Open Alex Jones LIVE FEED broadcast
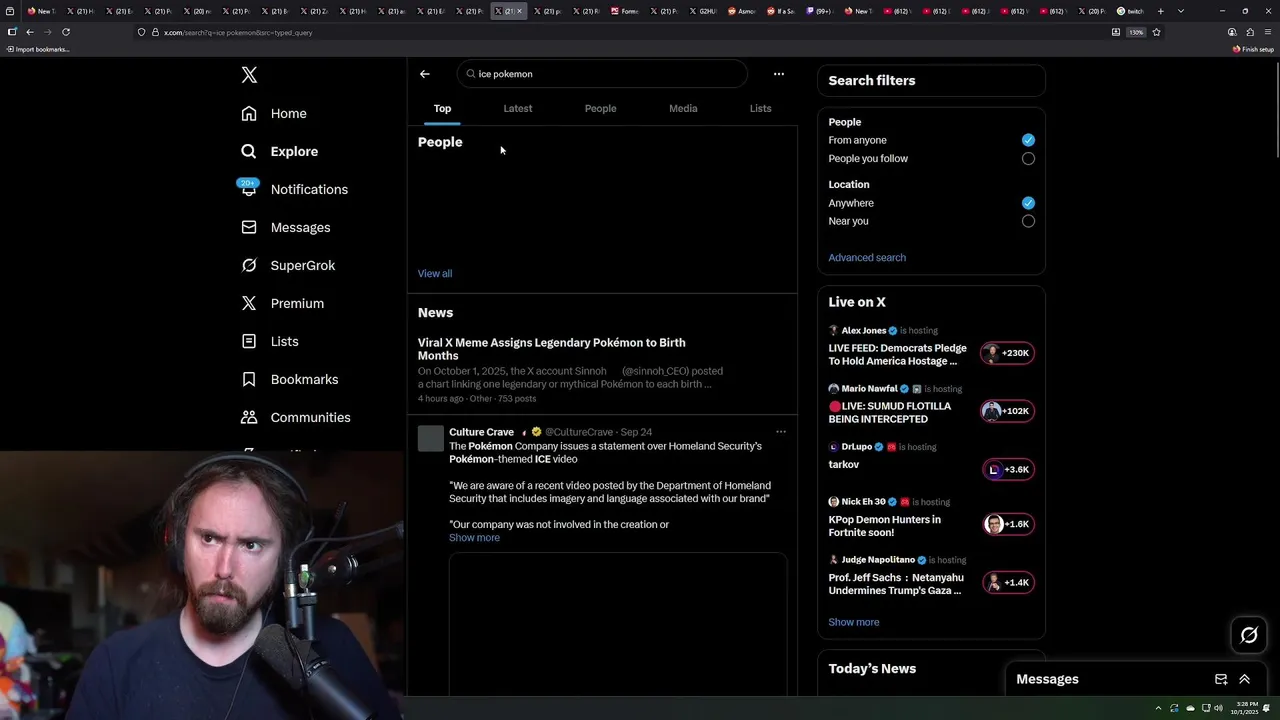This screenshot has width=1280, height=720. pos(897,354)
